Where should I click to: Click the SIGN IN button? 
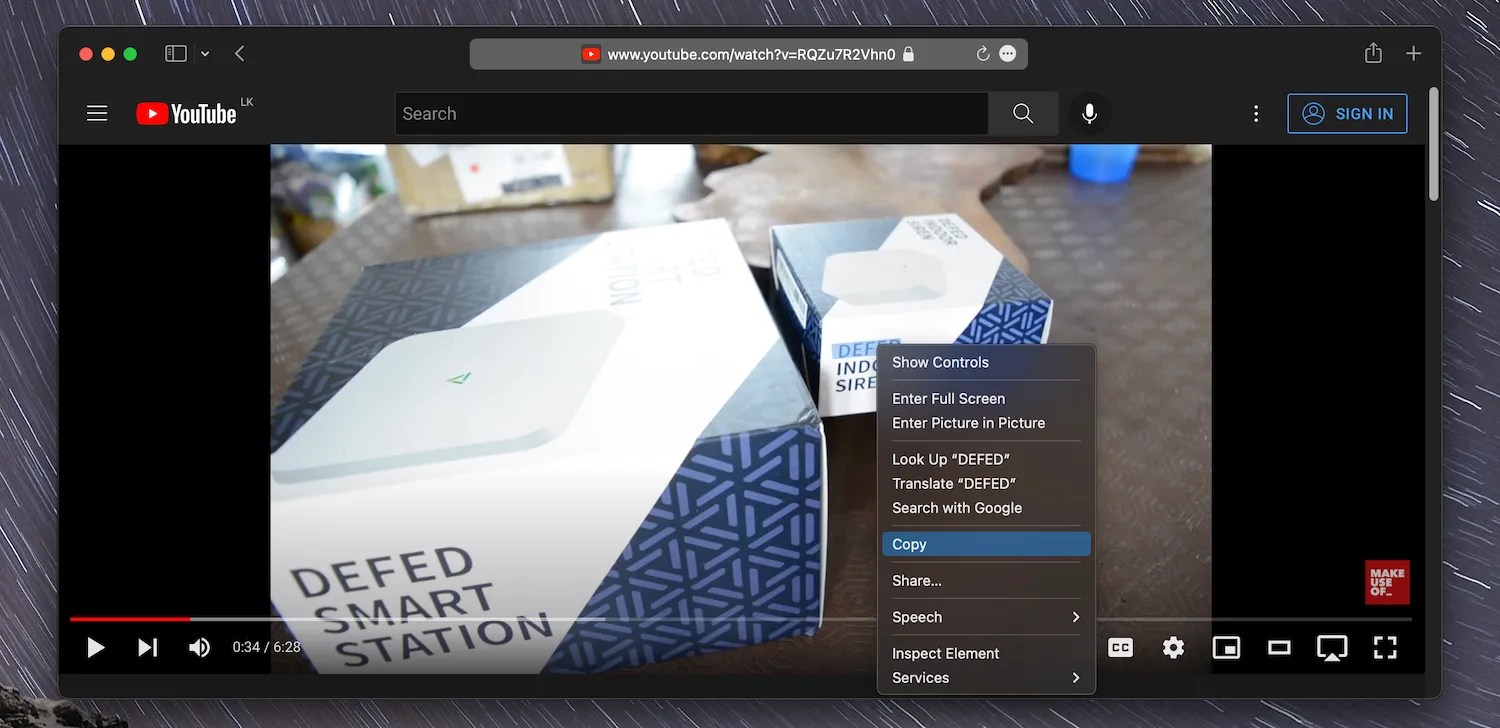[x=1347, y=113]
